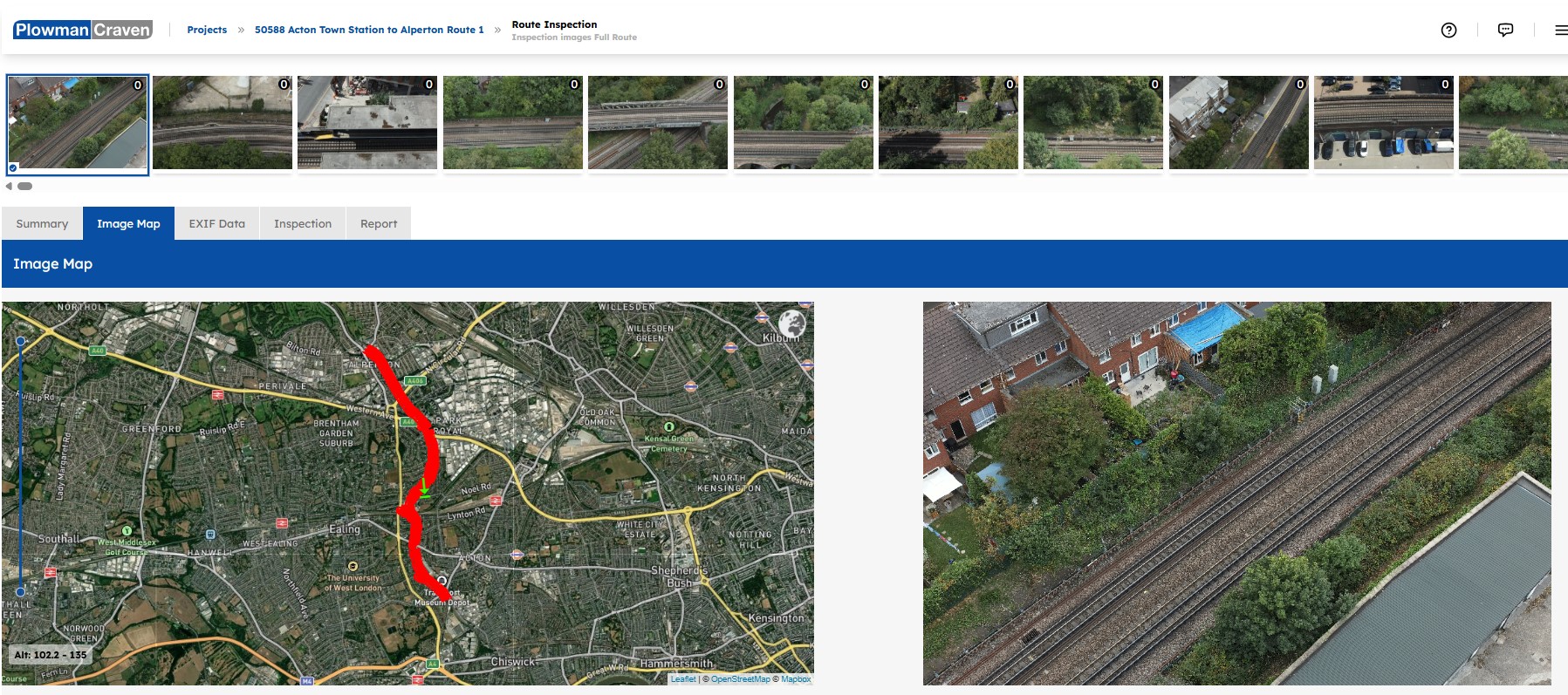Image resolution: width=1568 pixels, height=695 pixels.
Task: Click the Plowman Craven logo
Action: tap(83, 30)
